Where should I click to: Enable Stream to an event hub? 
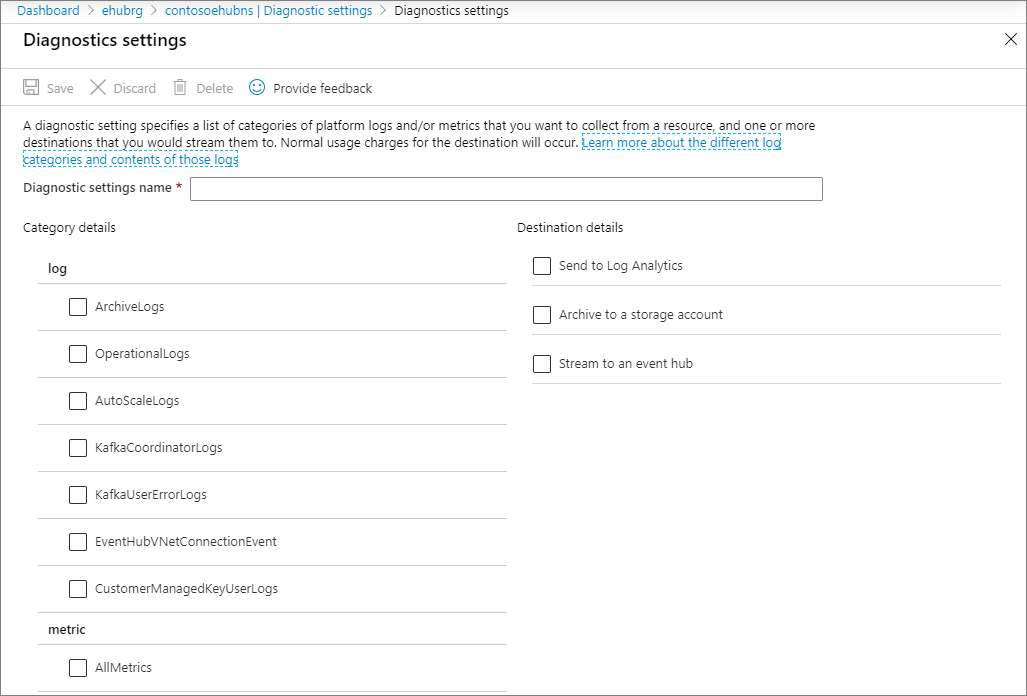pyautogui.click(x=542, y=364)
